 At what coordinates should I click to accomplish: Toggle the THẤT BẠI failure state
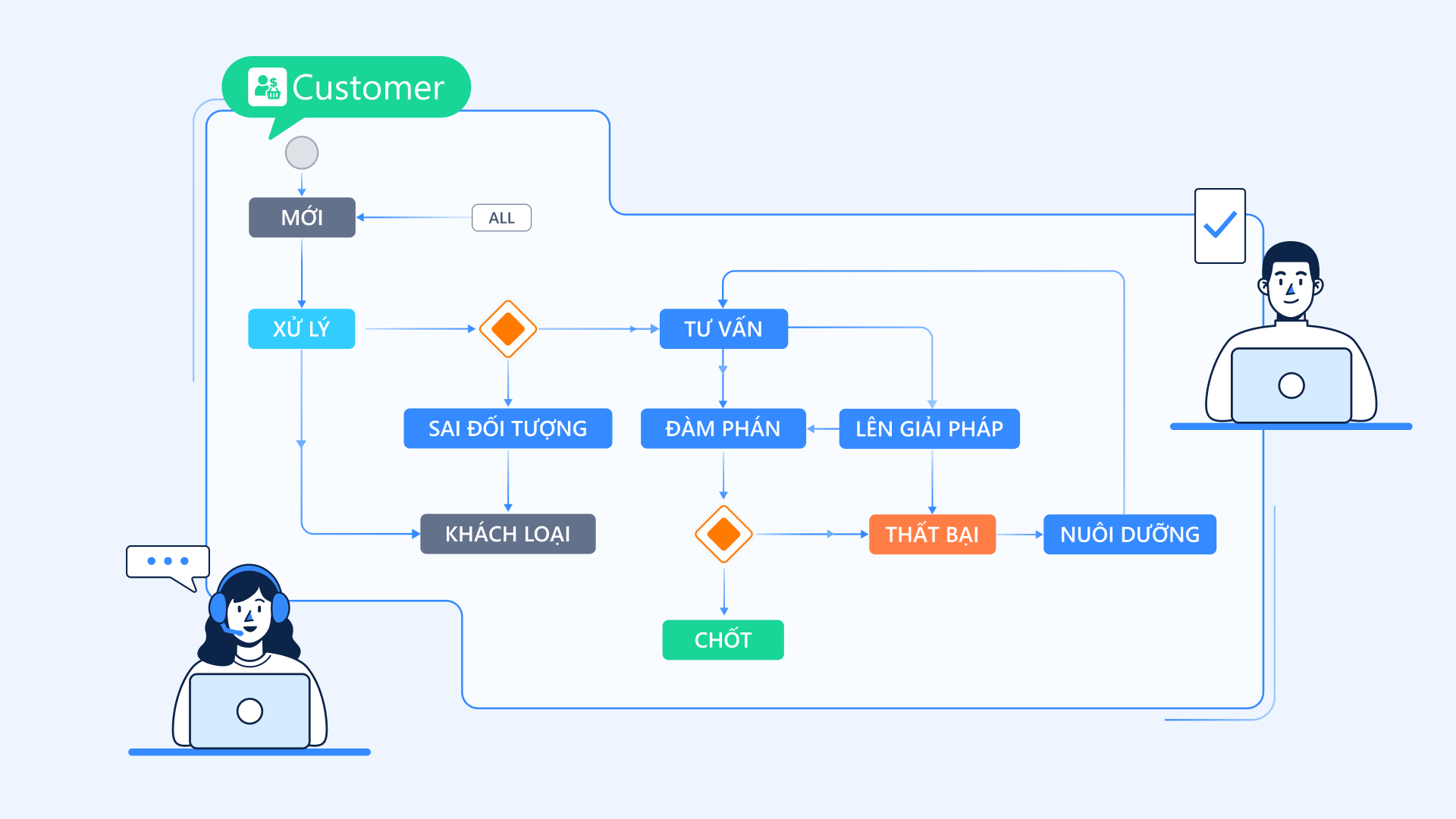pyautogui.click(x=932, y=534)
